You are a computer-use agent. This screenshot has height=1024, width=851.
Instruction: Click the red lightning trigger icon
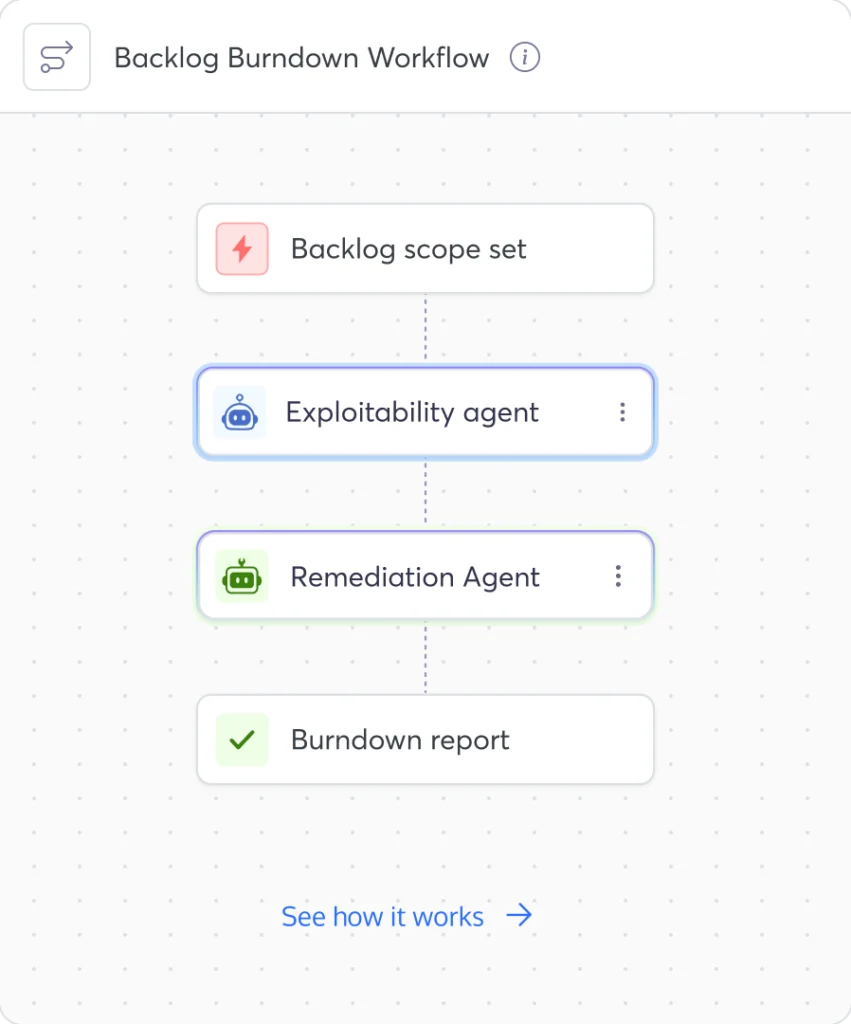click(242, 249)
